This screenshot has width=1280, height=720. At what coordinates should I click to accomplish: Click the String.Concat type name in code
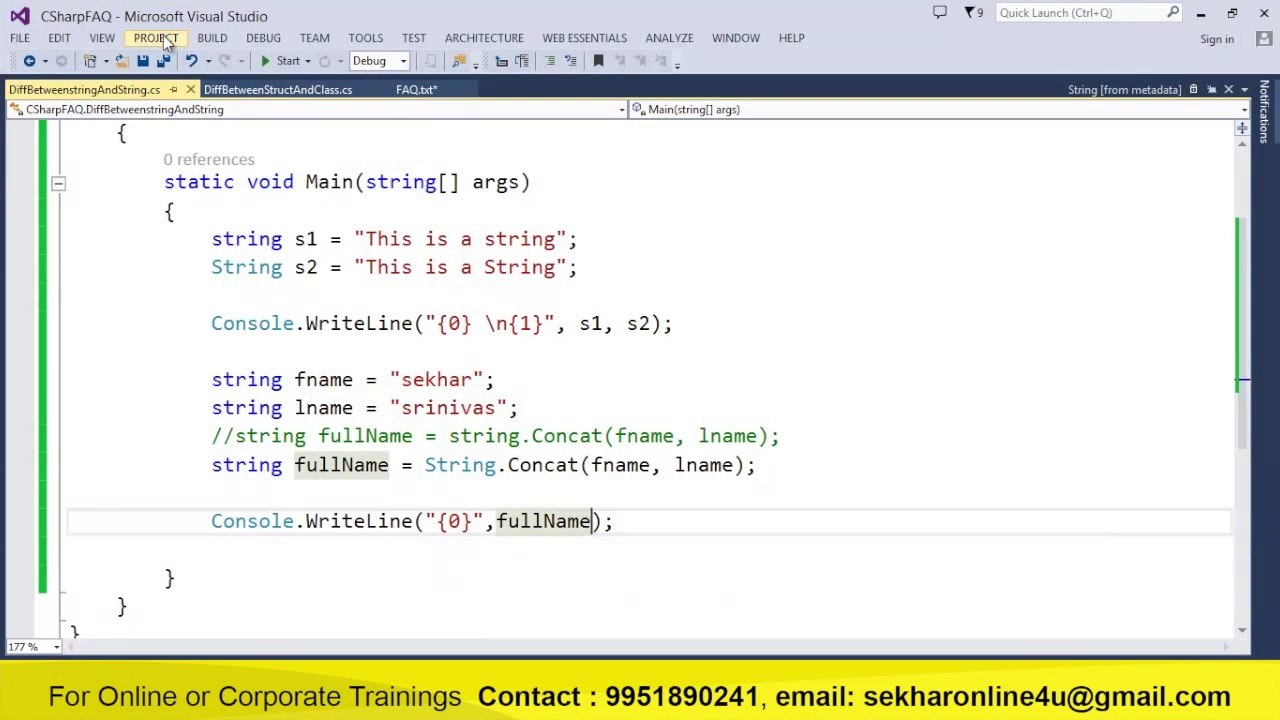pyautogui.click(x=460, y=465)
